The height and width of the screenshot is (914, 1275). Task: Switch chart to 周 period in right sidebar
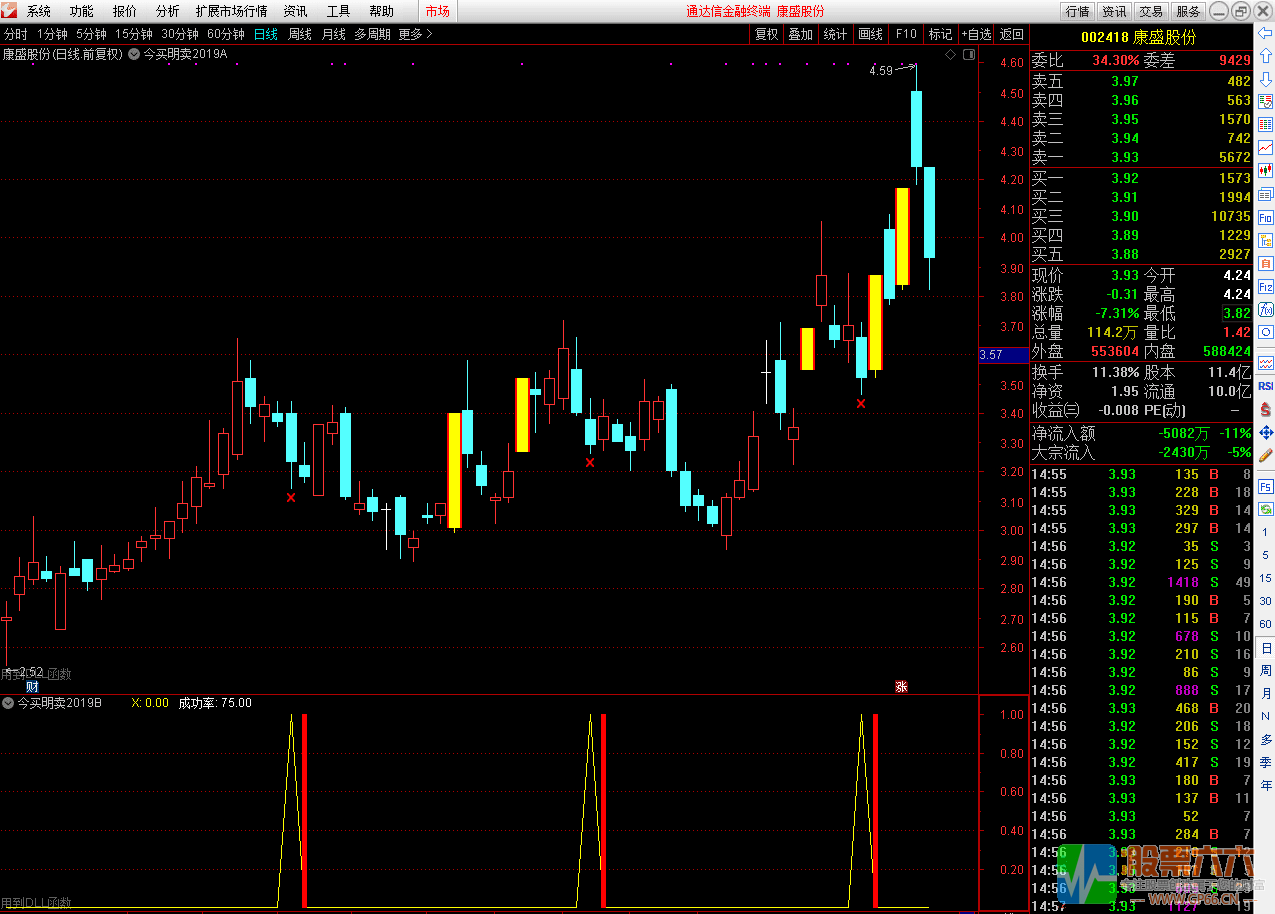[x=1266, y=671]
